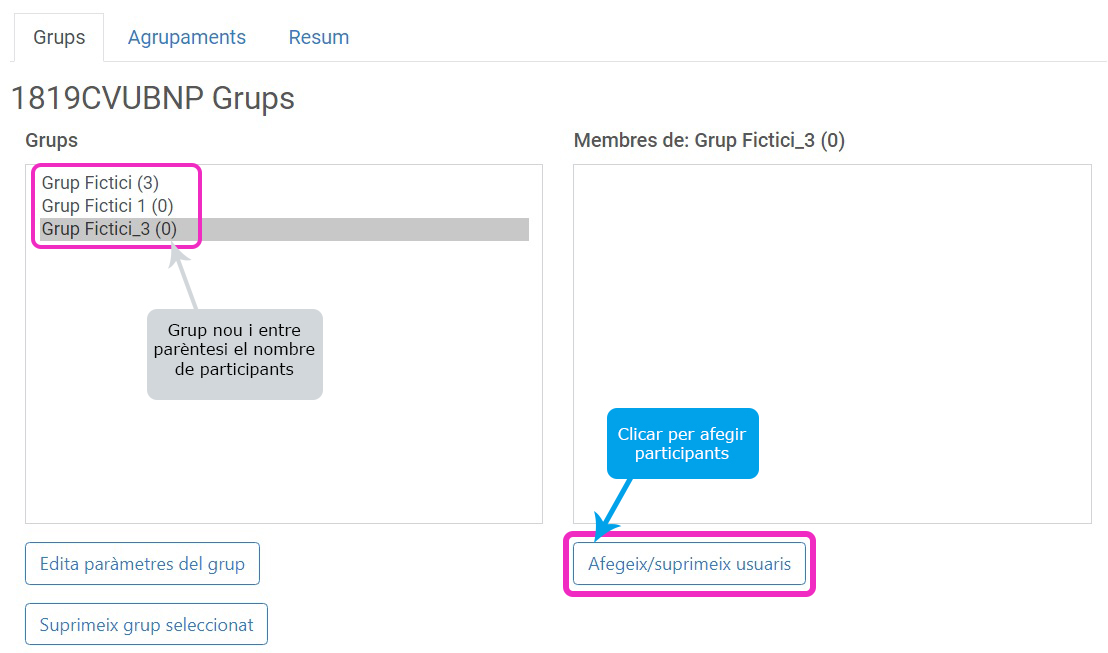Open the Resum tab
This screenshot has width=1108, height=653.
pyautogui.click(x=318, y=38)
